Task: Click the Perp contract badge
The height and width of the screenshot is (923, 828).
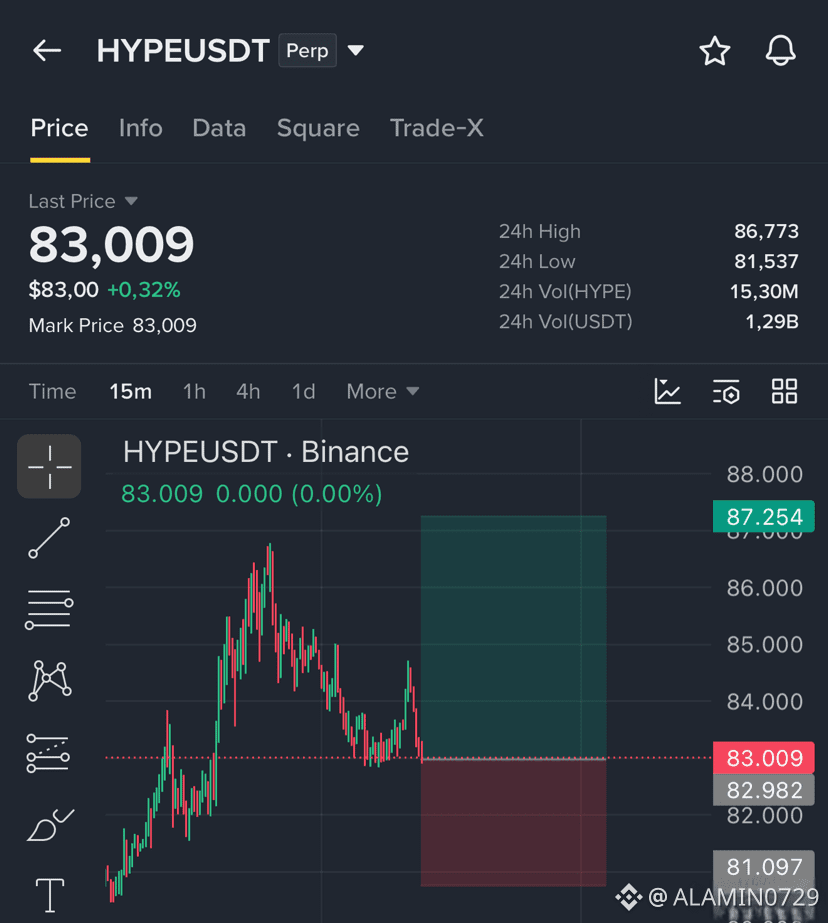Action: pos(307,51)
